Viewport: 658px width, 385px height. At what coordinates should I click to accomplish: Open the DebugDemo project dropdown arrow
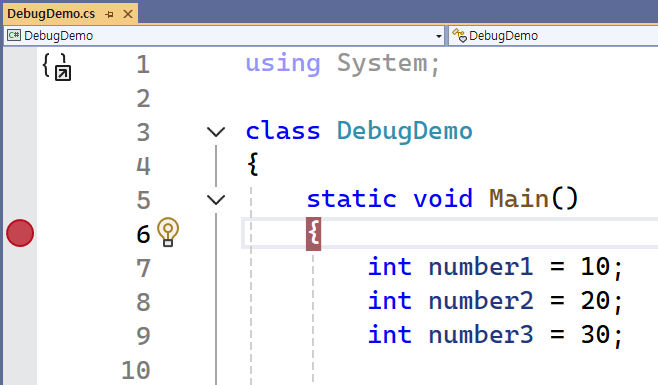tap(439, 37)
